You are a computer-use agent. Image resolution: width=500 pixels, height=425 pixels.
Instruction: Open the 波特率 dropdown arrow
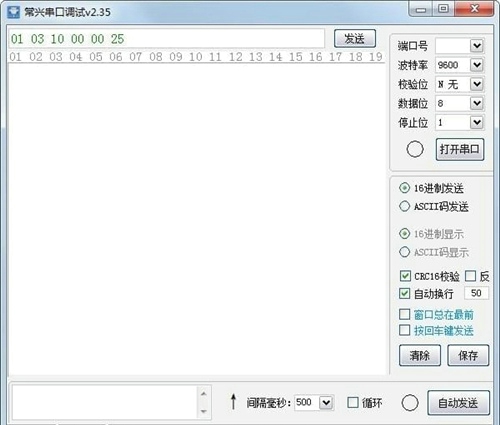click(477, 65)
